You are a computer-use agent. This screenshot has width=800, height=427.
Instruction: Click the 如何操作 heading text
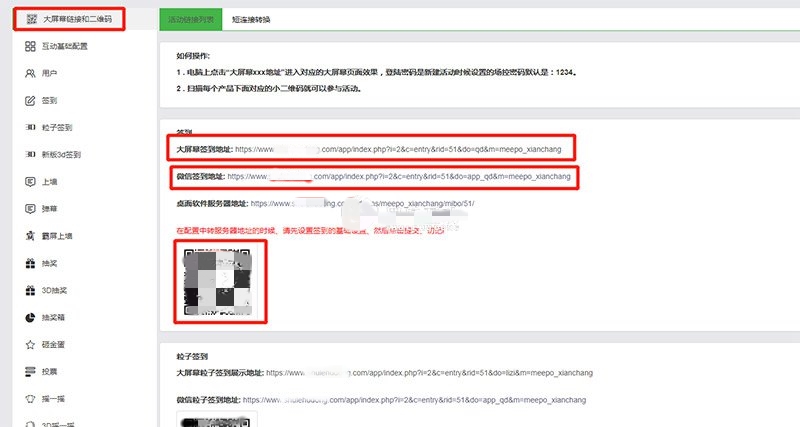click(193, 56)
